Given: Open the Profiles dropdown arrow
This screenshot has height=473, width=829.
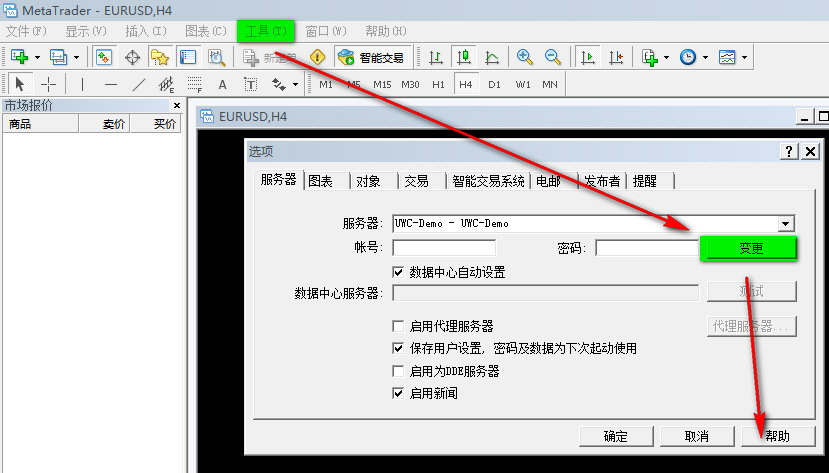Looking at the screenshot, I should (76, 57).
